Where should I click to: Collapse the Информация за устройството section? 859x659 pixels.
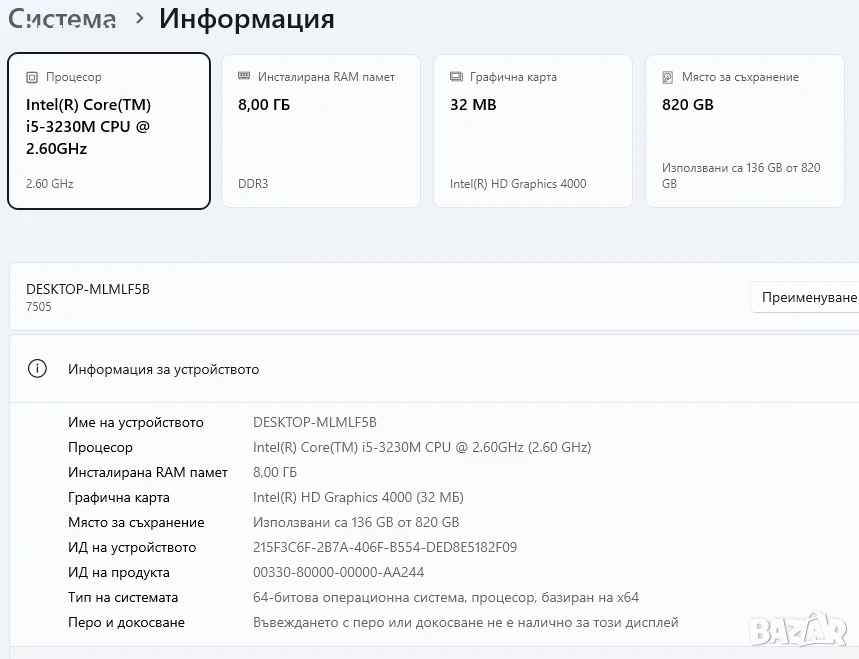(x=434, y=369)
